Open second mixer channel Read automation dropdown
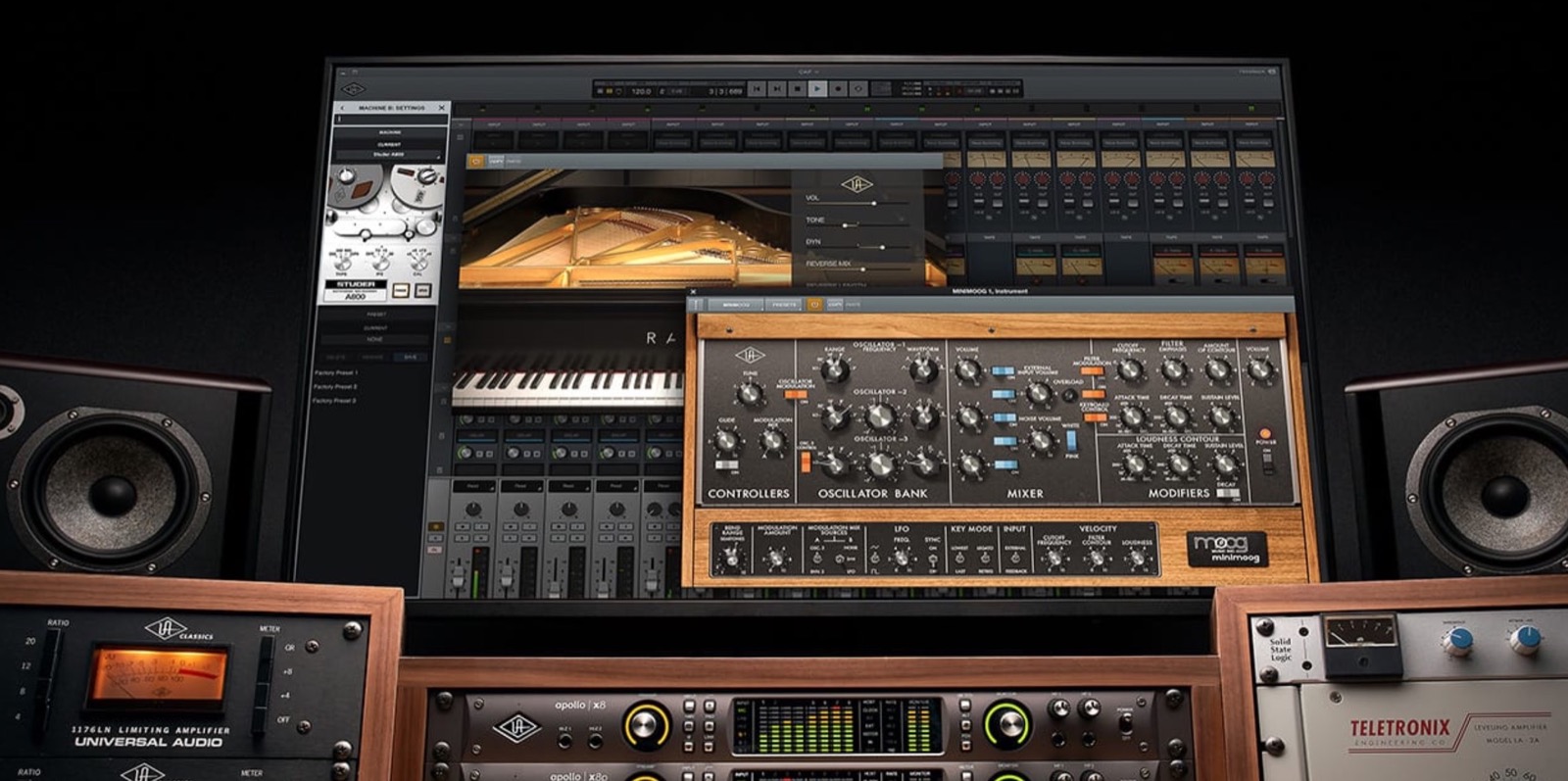The image size is (1568, 781). [x=521, y=486]
